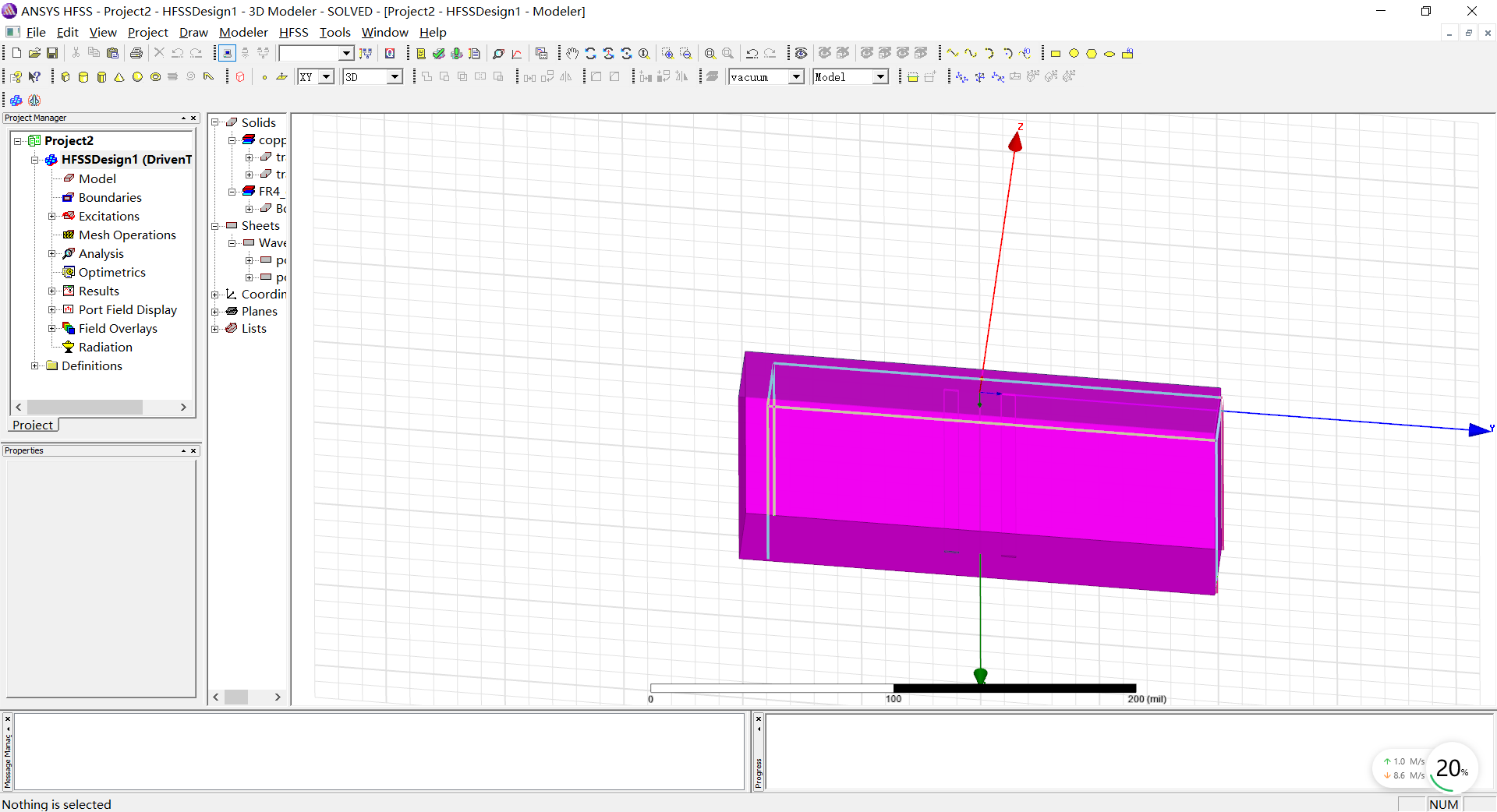Select Boundaries in the project tree
The image size is (1497, 812).
pyautogui.click(x=110, y=197)
